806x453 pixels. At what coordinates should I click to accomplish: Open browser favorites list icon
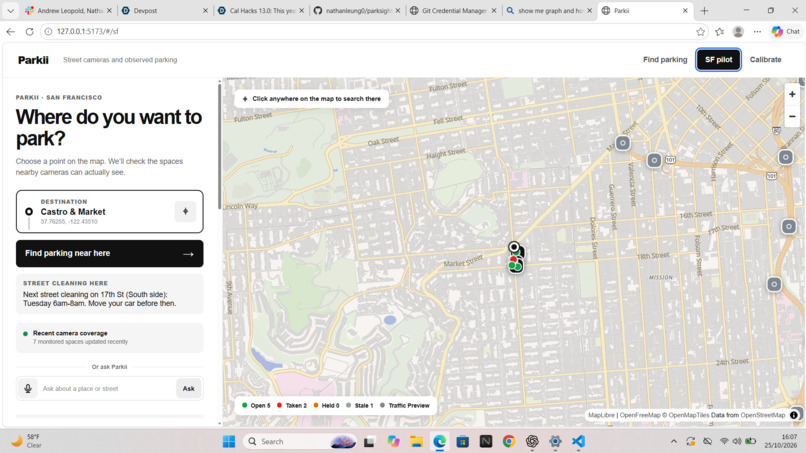click(720, 31)
